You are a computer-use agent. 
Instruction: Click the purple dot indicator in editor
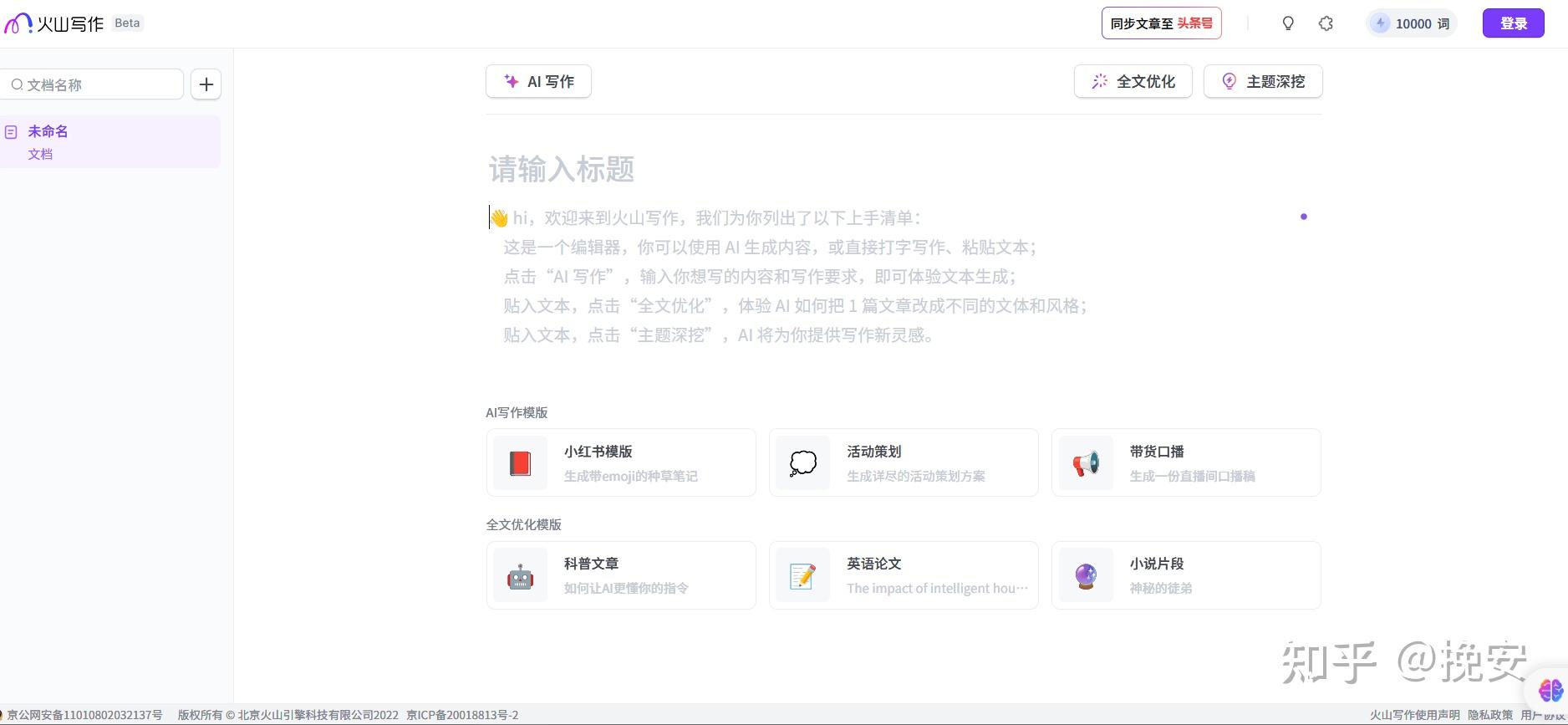1303,217
